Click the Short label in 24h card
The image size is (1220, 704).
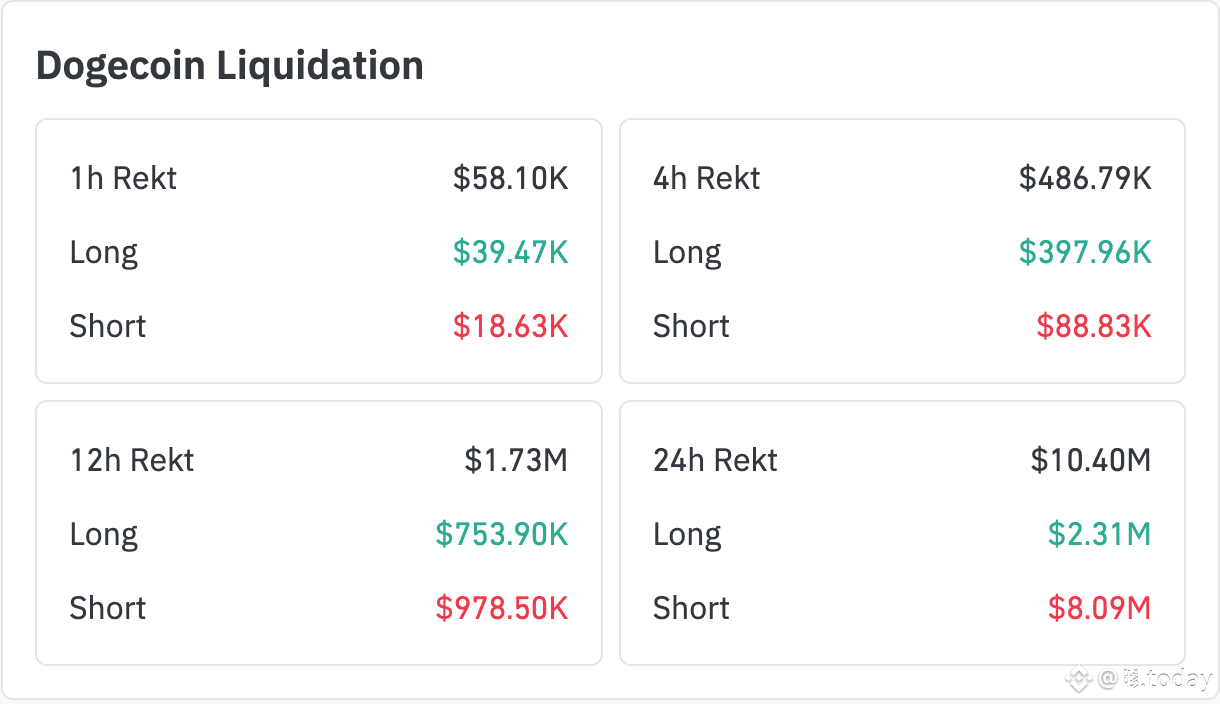[x=691, y=609]
